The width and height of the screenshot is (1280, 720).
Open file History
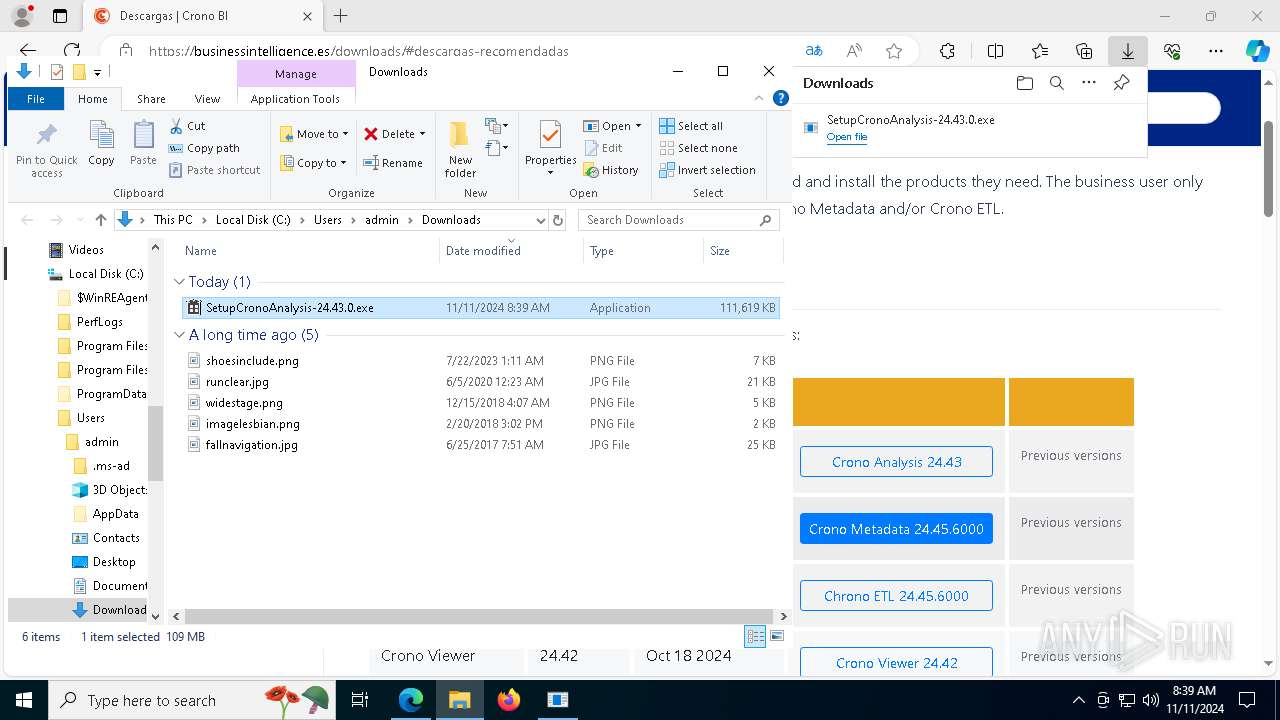(610, 170)
